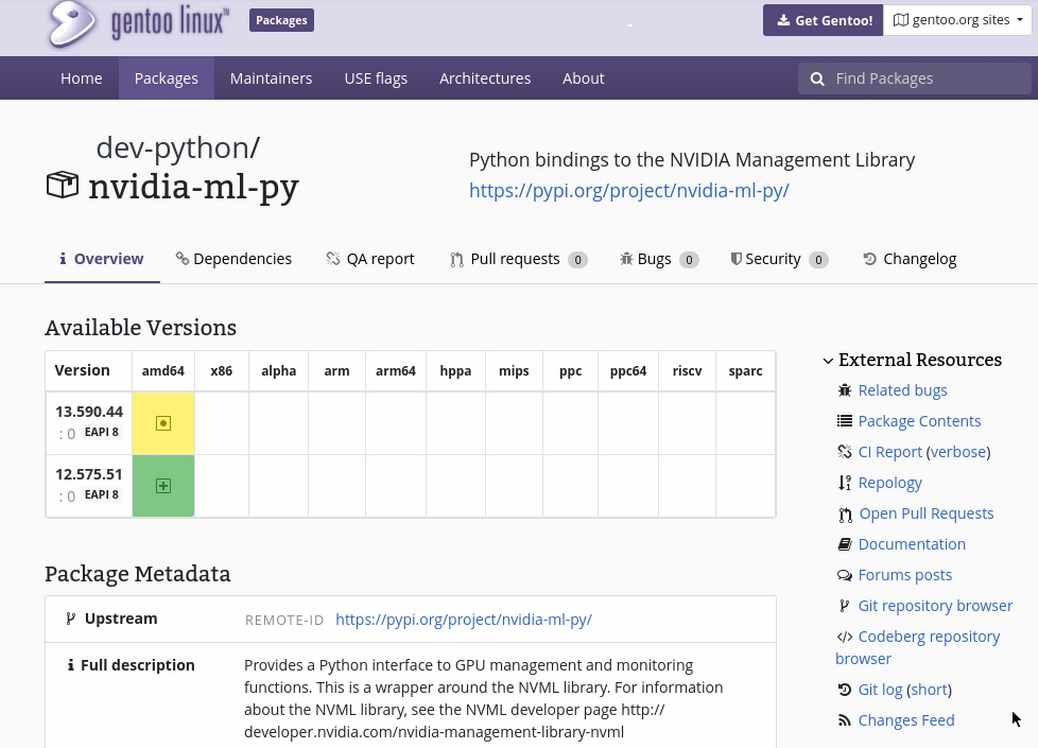Click version 12.575.51 in the table
Image resolution: width=1038 pixels, height=748 pixels.
[89, 475]
